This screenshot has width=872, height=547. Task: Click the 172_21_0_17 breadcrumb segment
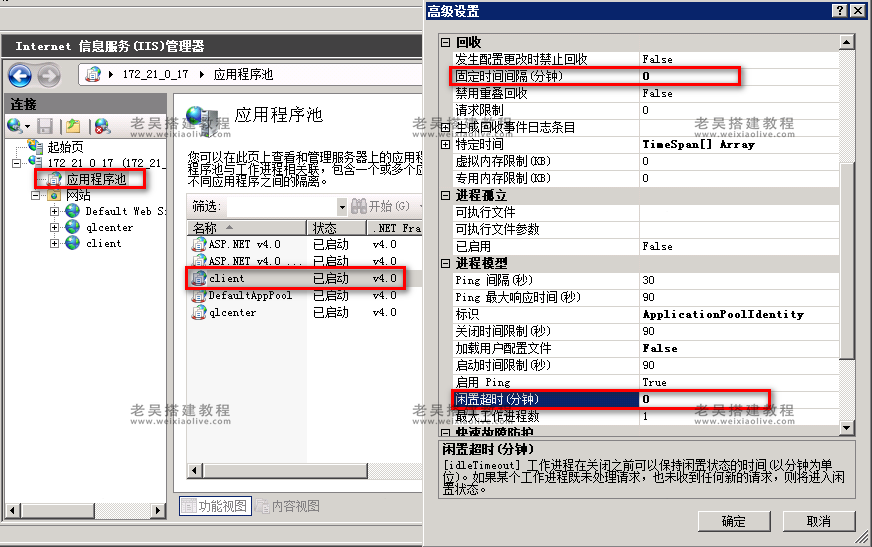[155, 74]
